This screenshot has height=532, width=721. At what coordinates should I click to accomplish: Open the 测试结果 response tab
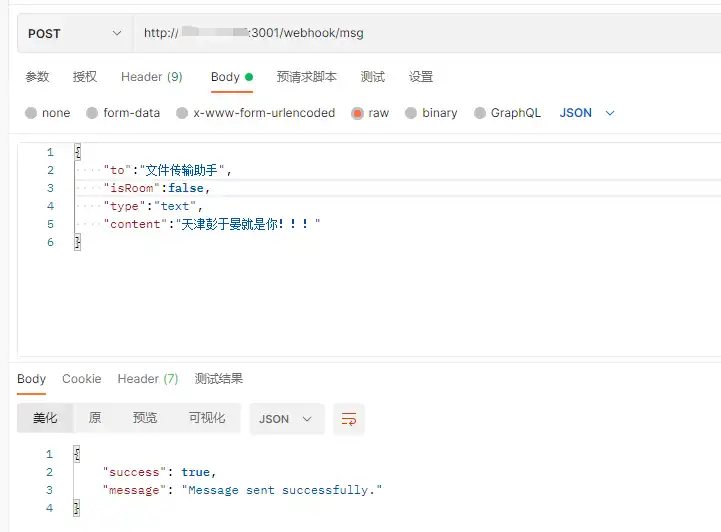click(219, 379)
